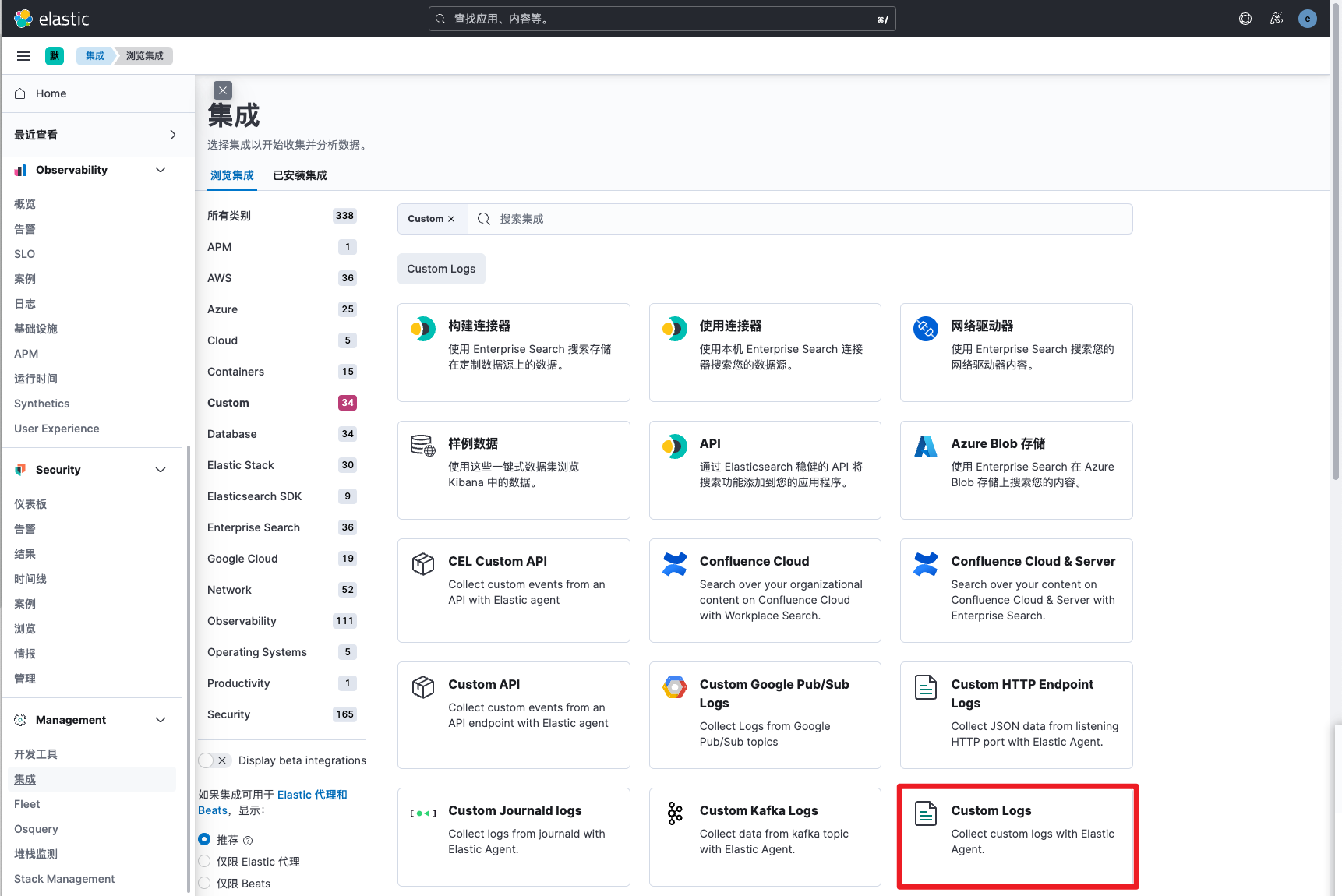Open the 开发工具 nav item

pyautogui.click(x=36, y=754)
